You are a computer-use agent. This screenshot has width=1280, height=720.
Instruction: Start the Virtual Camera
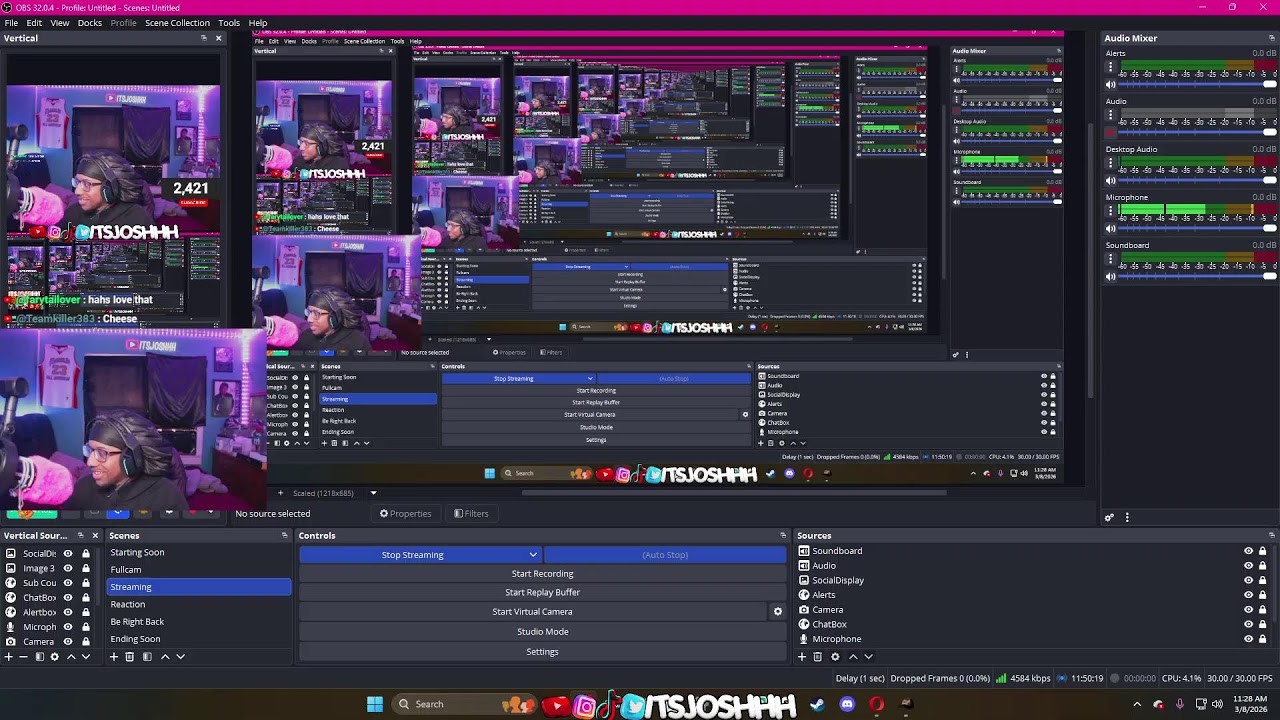(x=533, y=612)
